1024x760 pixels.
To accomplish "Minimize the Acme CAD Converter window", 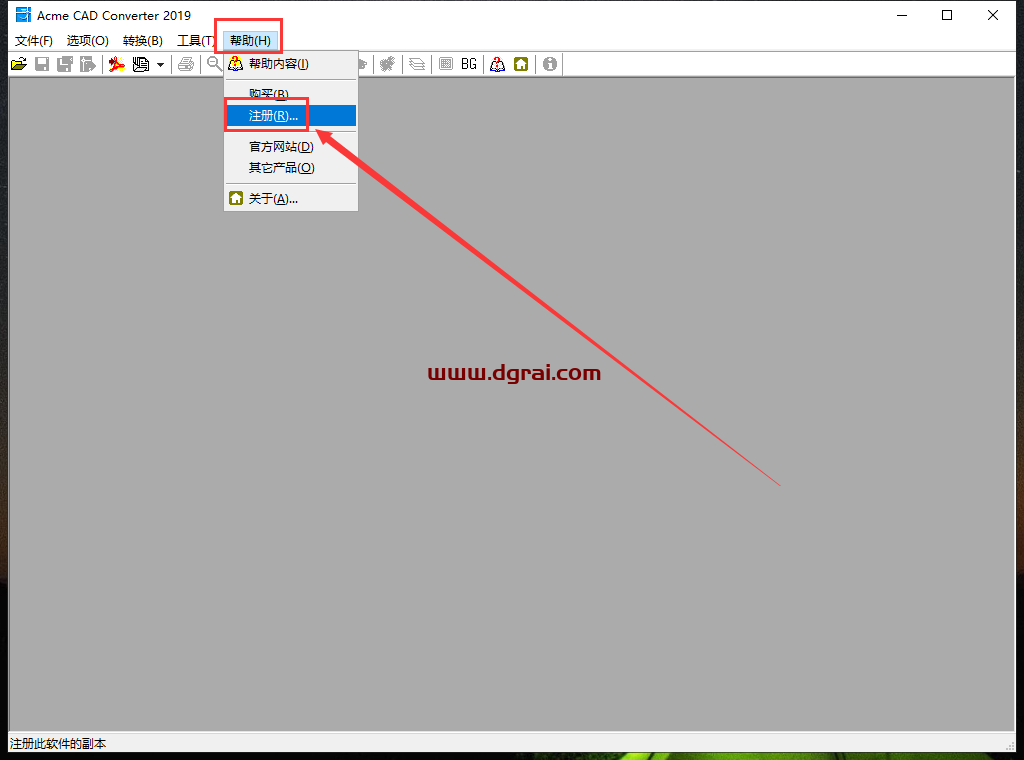I will point(902,15).
